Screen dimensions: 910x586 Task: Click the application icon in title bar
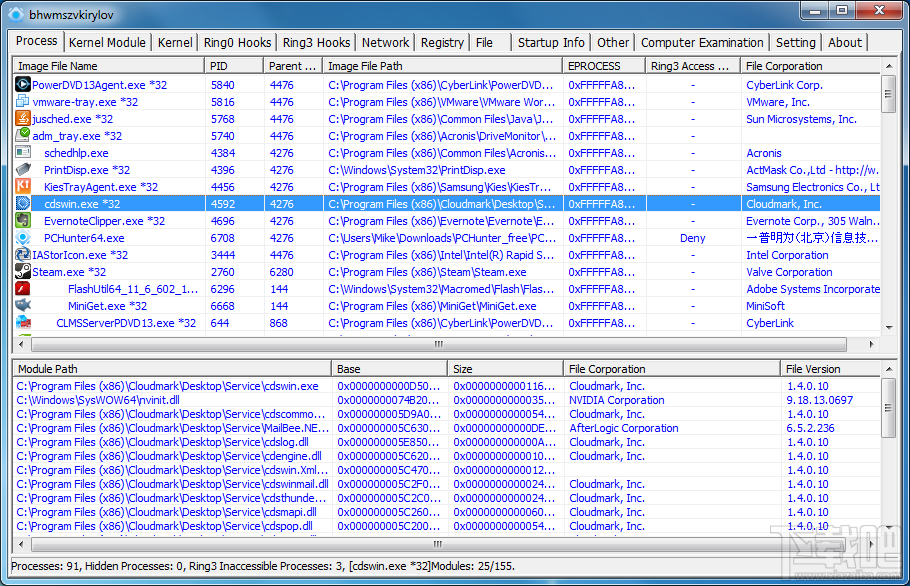[x=16, y=14]
